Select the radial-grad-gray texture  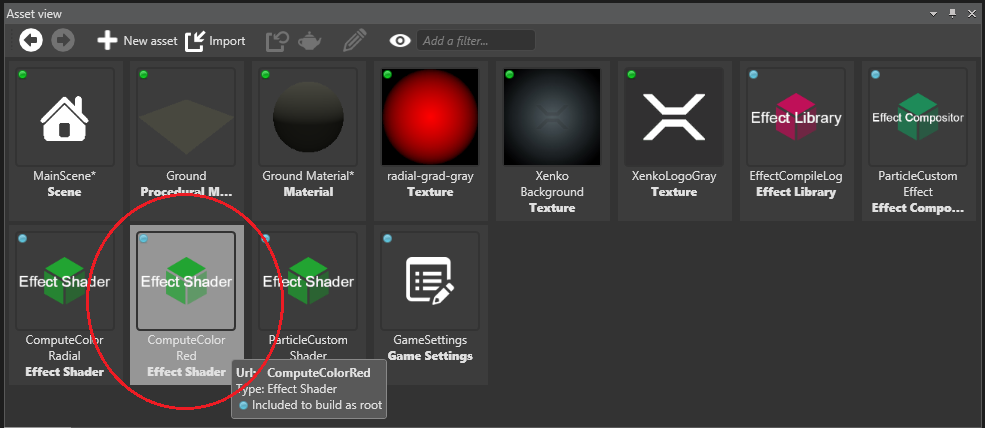tap(430, 118)
